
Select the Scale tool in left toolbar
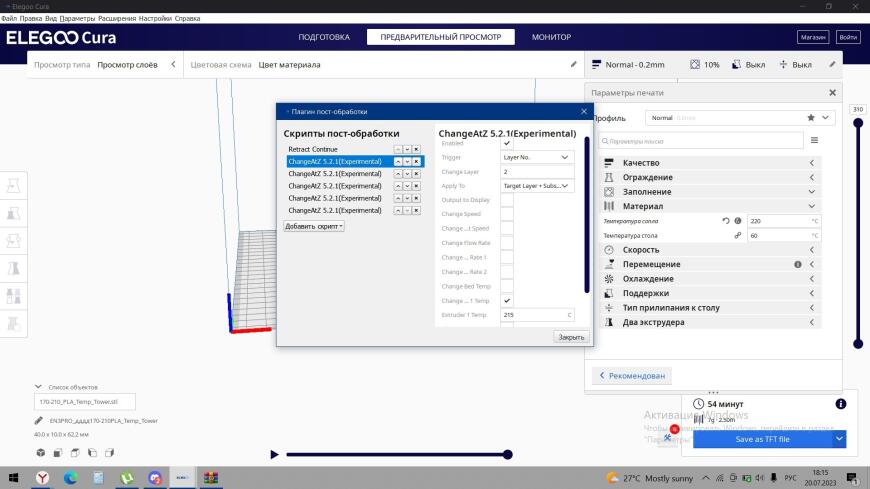[13, 213]
